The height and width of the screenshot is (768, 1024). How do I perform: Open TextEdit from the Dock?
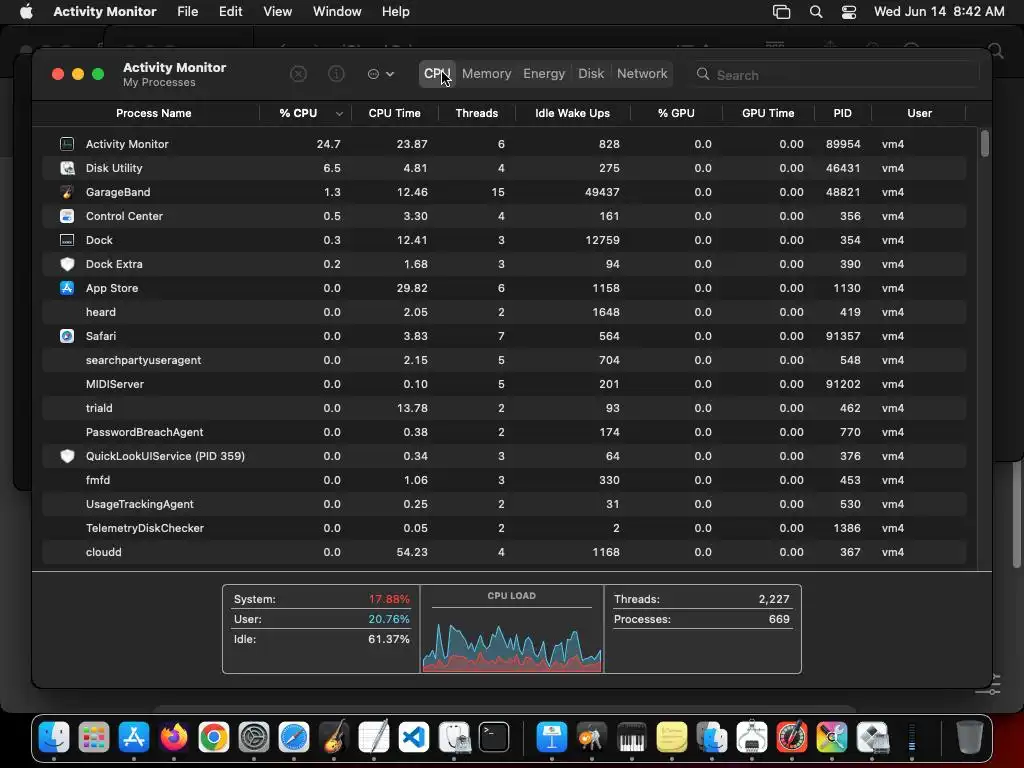pos(374,738)
